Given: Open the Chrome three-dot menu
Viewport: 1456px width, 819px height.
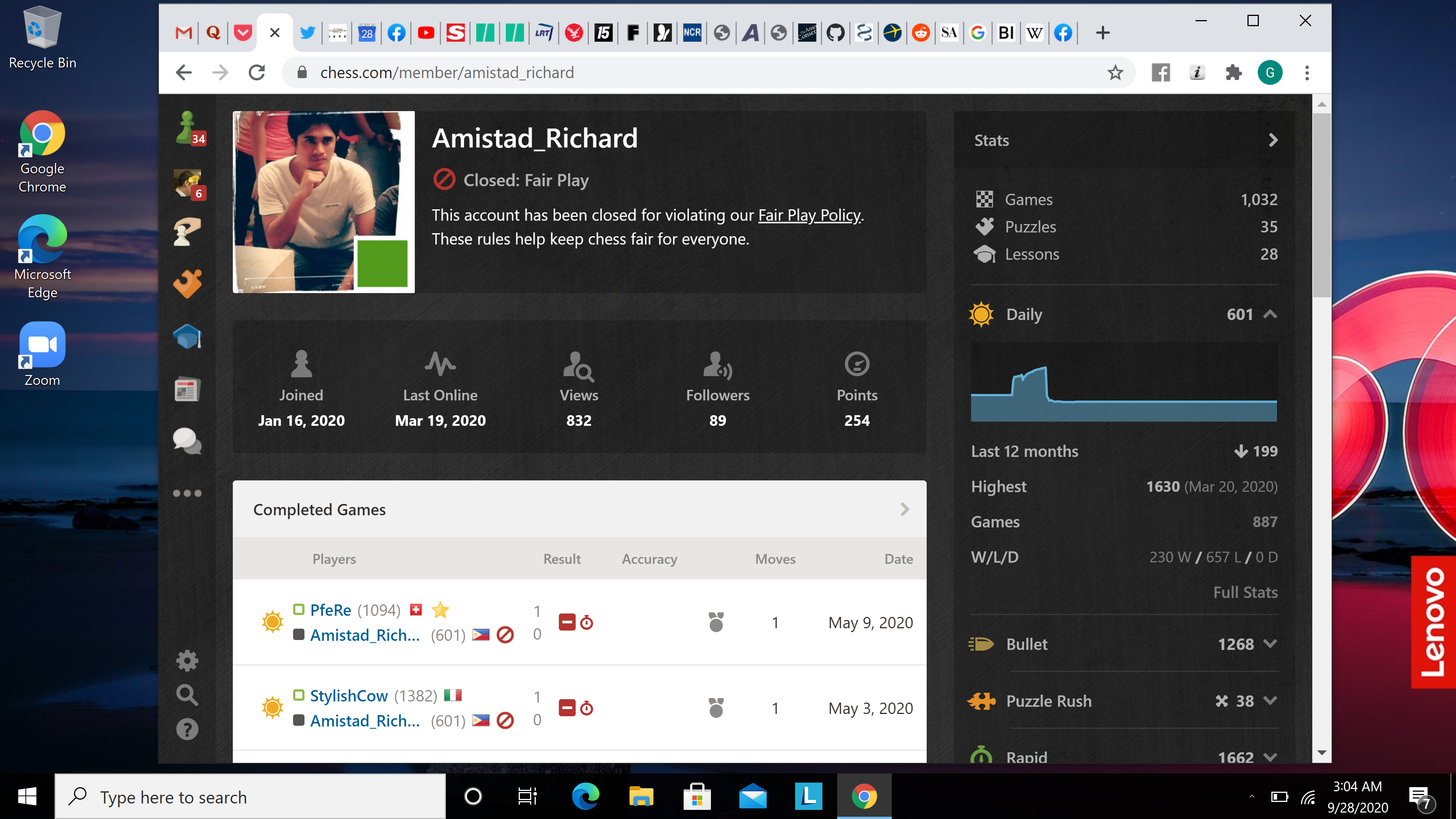Looking at the screenshot, I should (x=1307, y=72).
